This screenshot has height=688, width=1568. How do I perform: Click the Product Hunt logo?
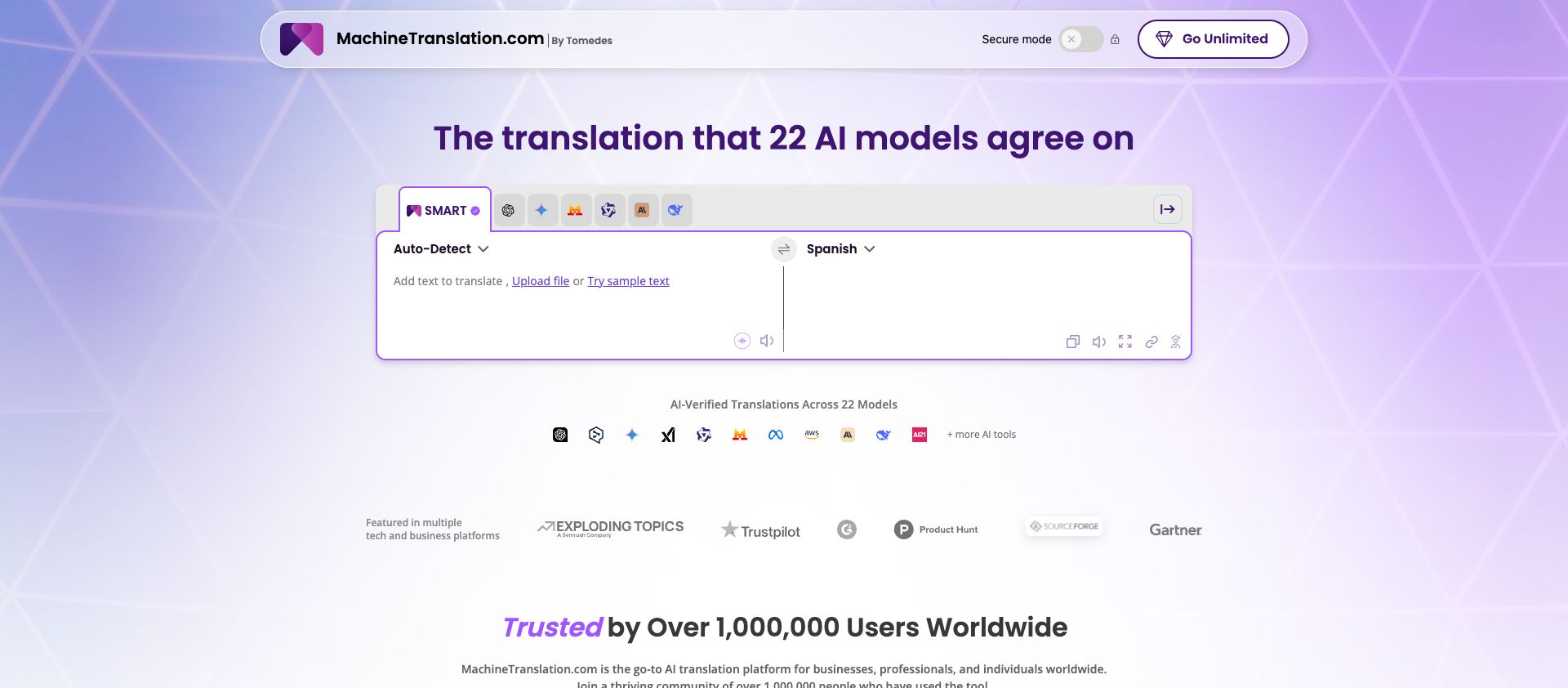click(936, 529)
